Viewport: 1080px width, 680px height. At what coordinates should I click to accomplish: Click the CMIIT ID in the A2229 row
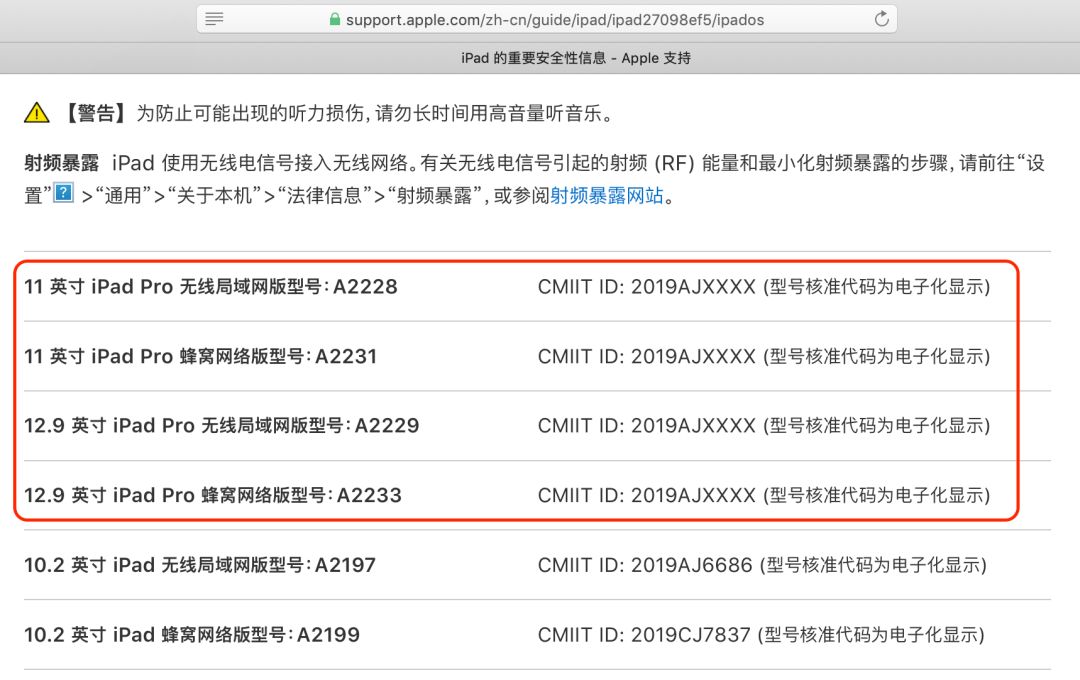pos(764,426)
